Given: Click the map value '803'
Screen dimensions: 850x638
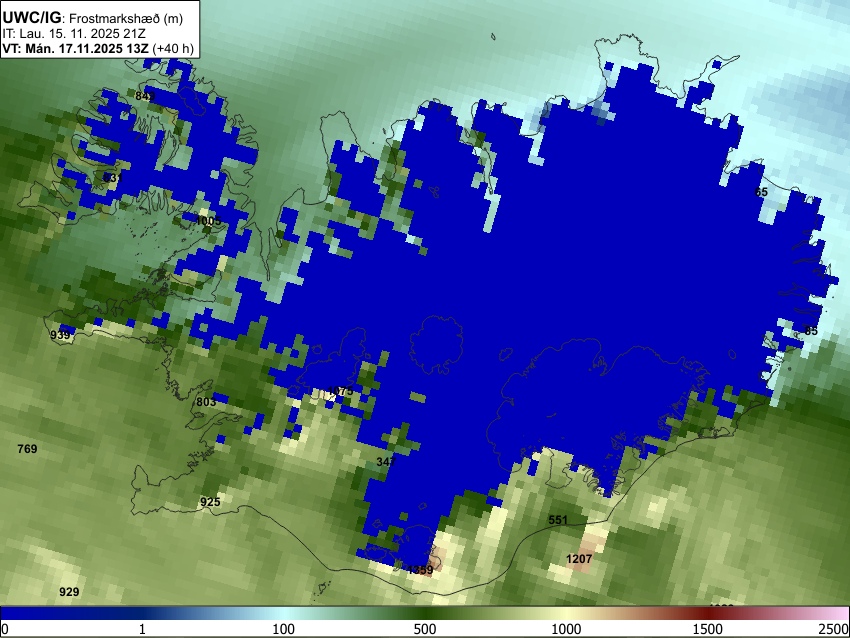Looking at the screenshot, I should point(206,402).
